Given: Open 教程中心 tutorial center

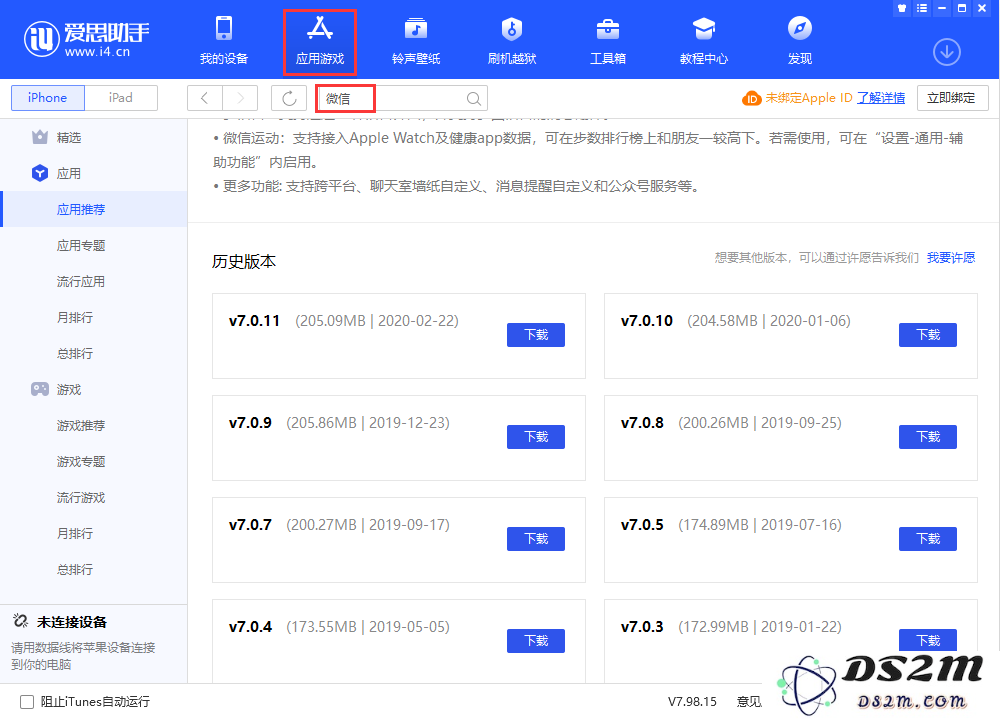Looking at the screenshot, I should [x=703, y=41].
